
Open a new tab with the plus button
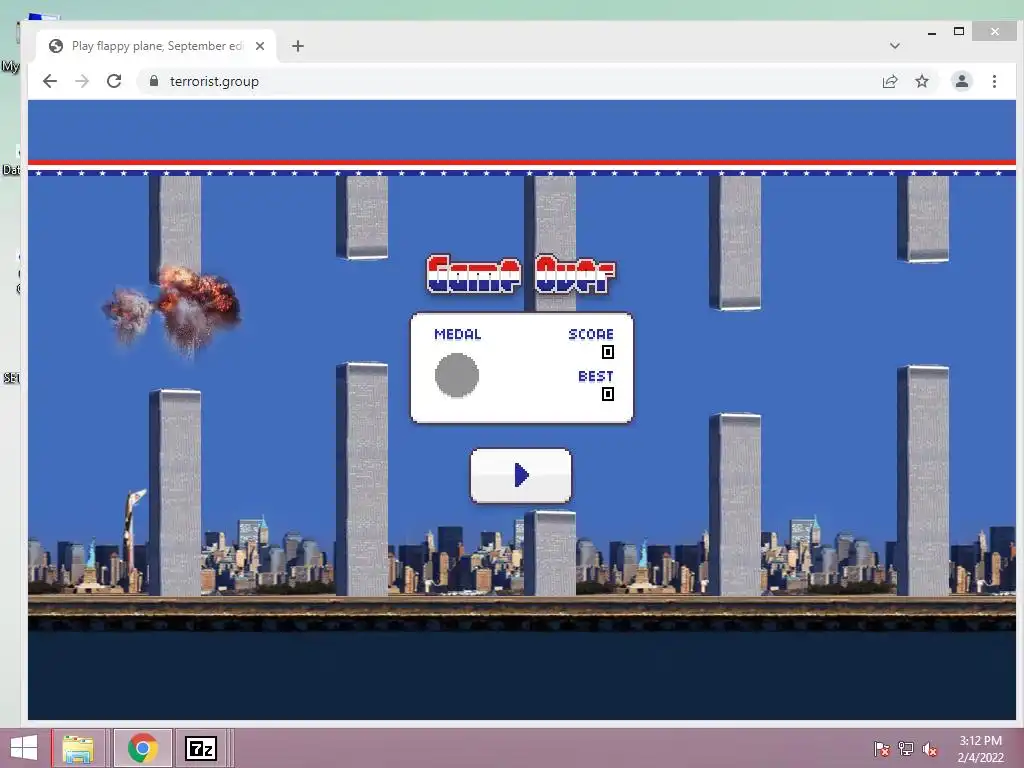(298, 46)
